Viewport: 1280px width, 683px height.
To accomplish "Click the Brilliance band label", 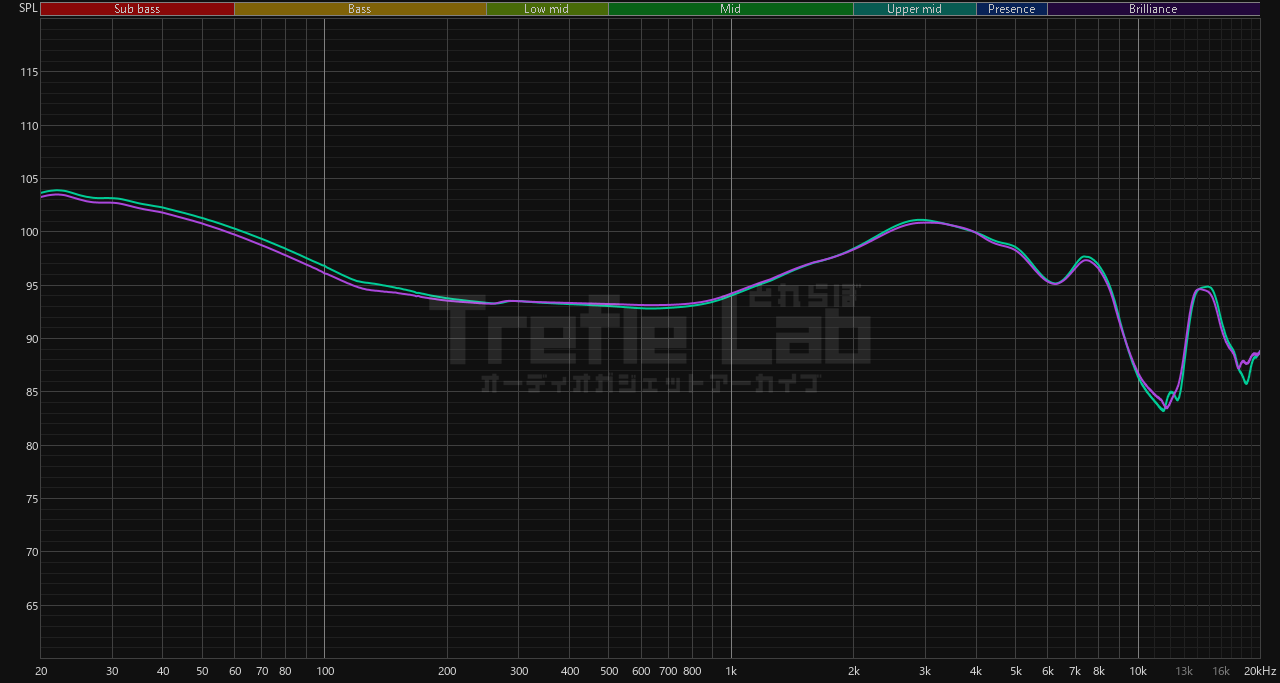I will 1153,9.
